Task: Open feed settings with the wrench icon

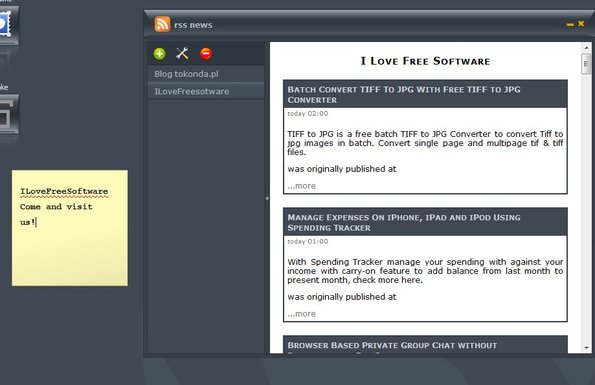Action: click(183, 53)
